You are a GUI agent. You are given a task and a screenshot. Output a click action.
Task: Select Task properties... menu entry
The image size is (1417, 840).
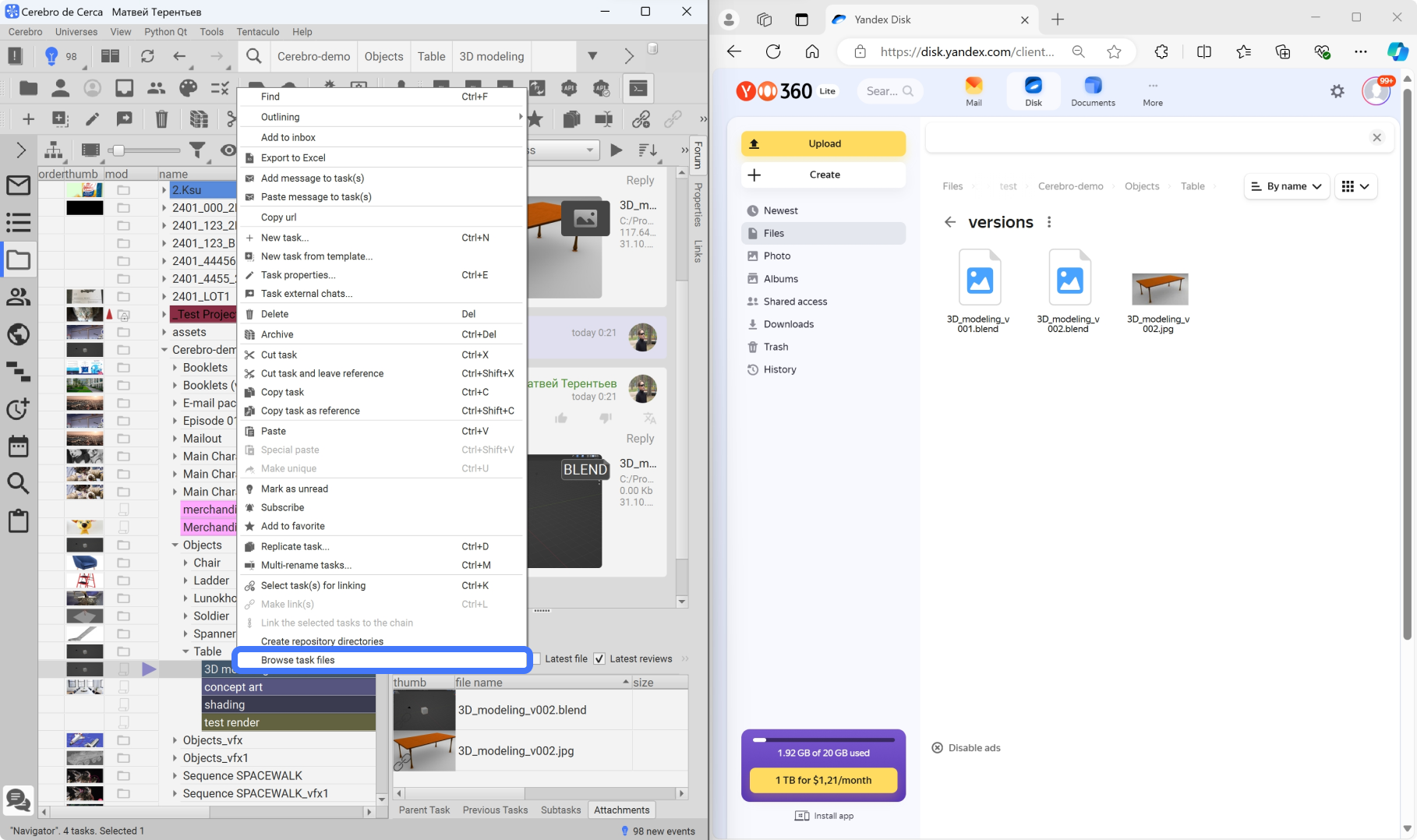[x=382, y=275]
